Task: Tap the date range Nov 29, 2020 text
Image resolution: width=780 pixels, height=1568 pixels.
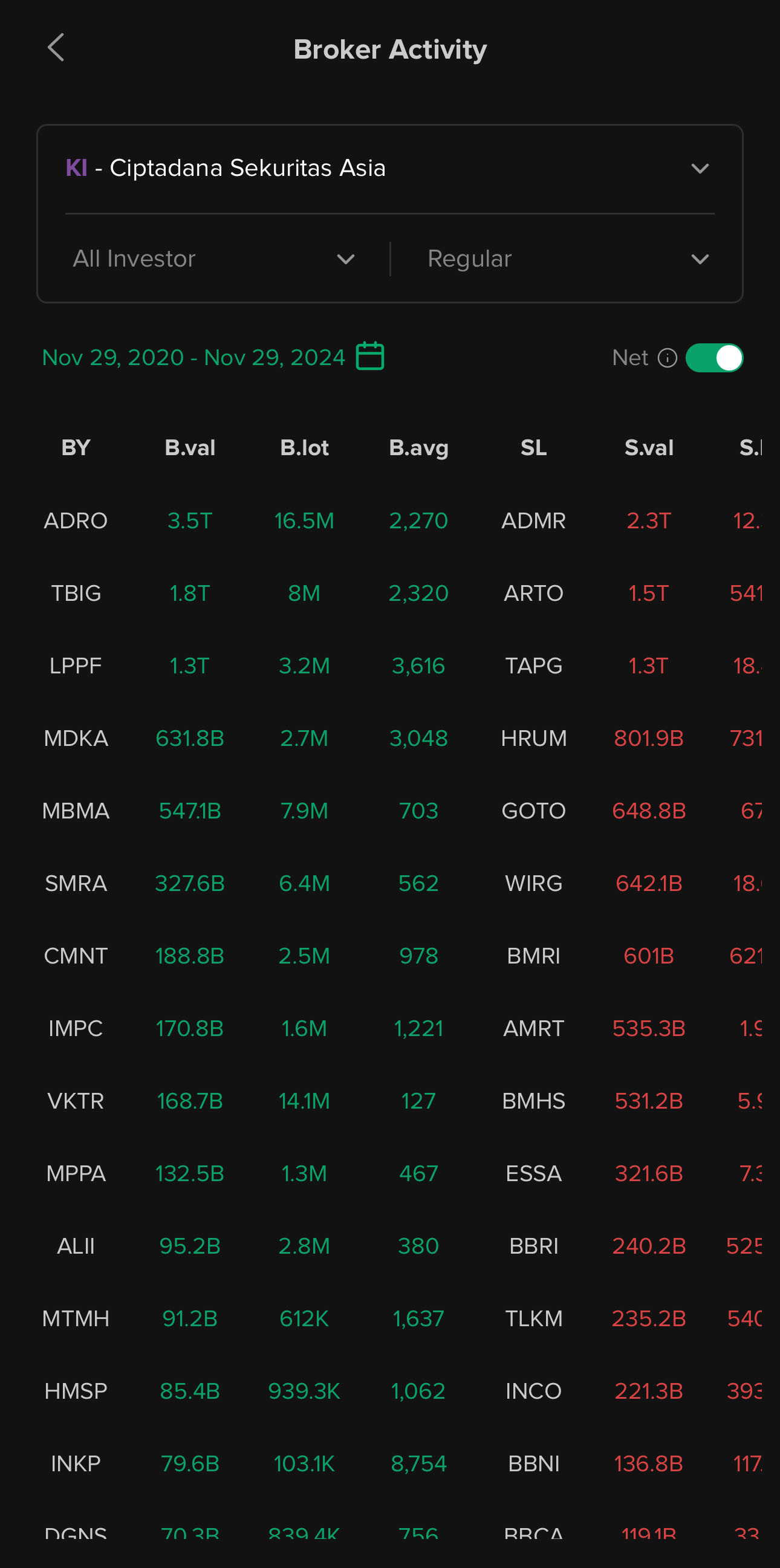Action: coord(113,358)
